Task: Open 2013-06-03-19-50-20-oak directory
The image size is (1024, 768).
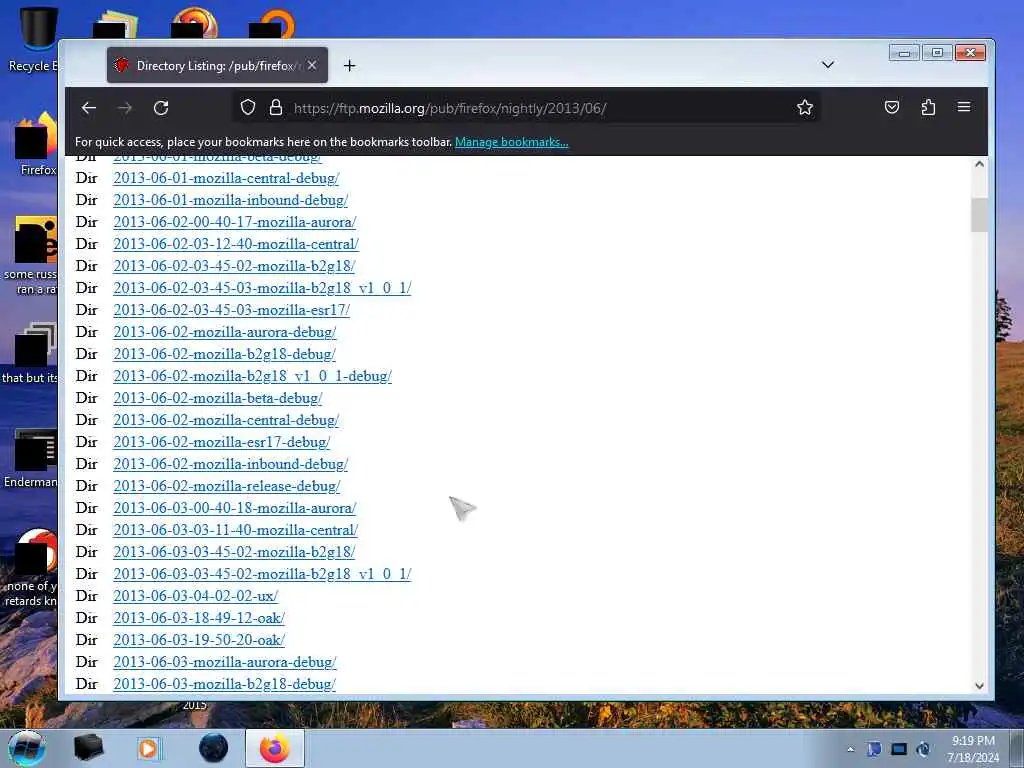Action: 199,640
